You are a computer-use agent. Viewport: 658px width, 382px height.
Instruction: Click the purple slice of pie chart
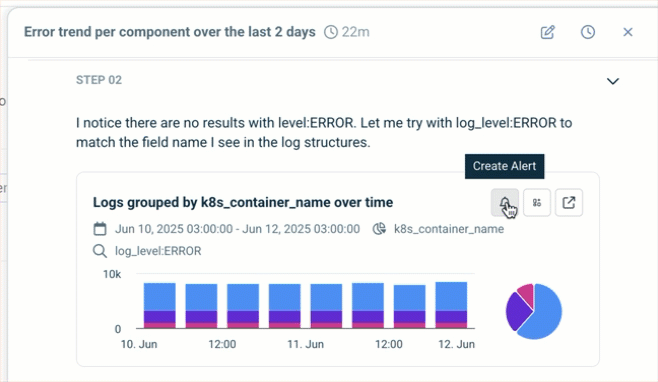[517, 311]
